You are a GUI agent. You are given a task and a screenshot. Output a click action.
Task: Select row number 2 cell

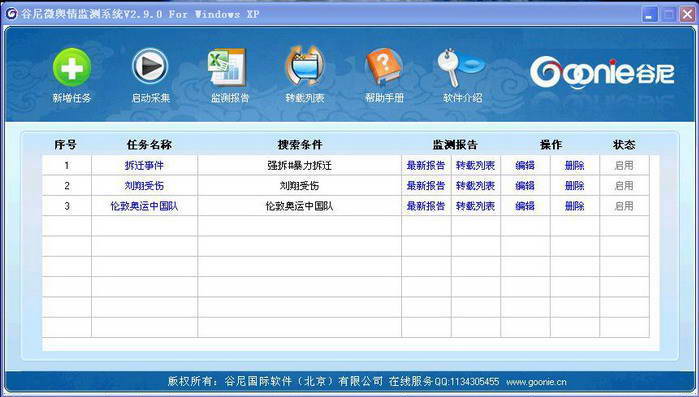coord(67,185)
